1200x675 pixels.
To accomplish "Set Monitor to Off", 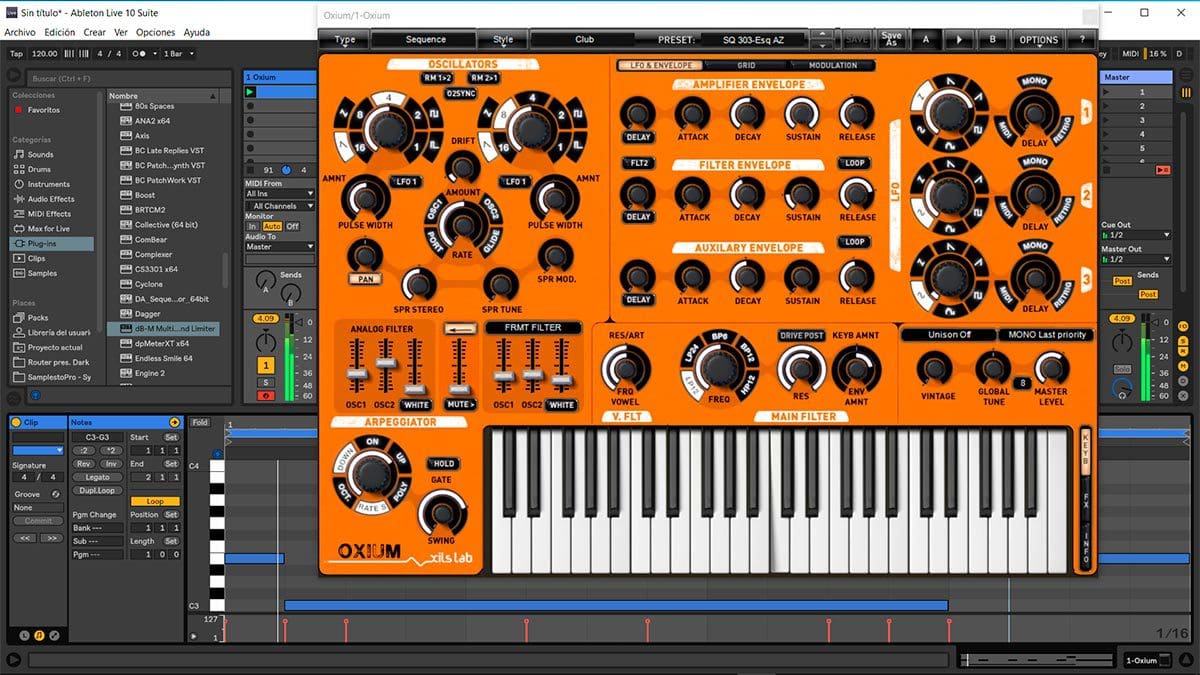I will (x=293, y=226).
